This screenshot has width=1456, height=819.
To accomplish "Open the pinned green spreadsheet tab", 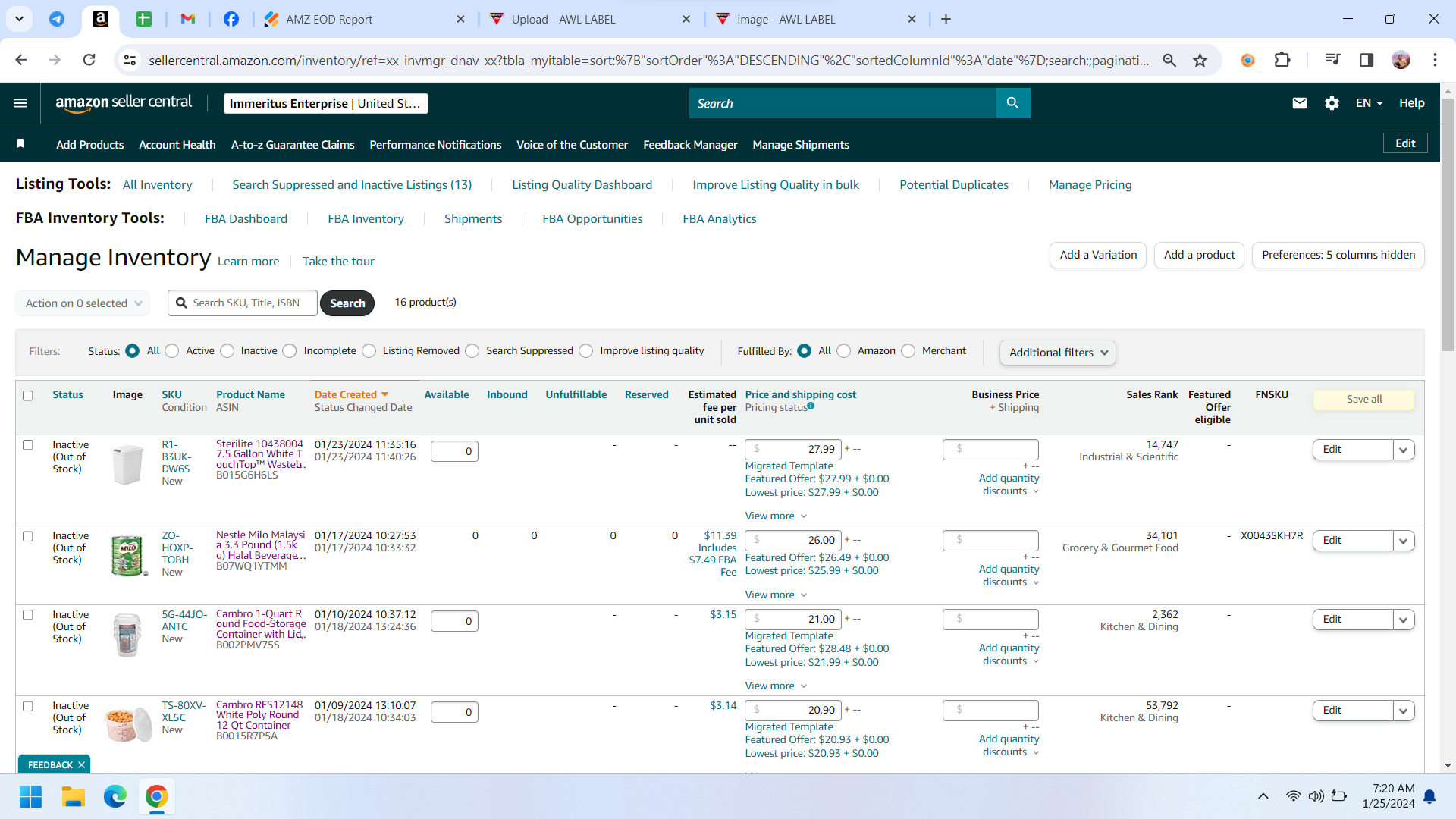I will tap(144, 19).
